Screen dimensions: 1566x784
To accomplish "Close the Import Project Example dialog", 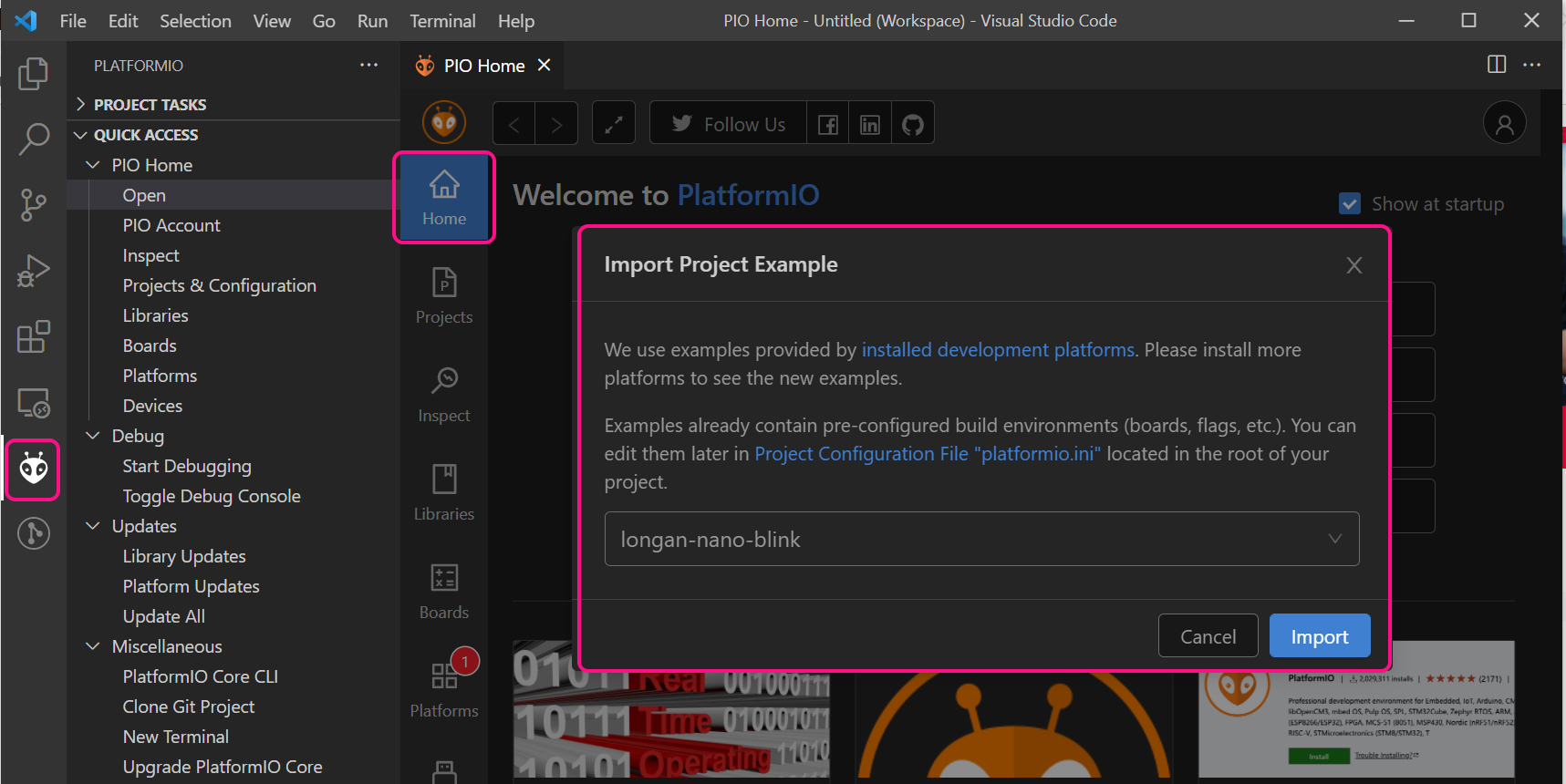I will click(1354, 264).
